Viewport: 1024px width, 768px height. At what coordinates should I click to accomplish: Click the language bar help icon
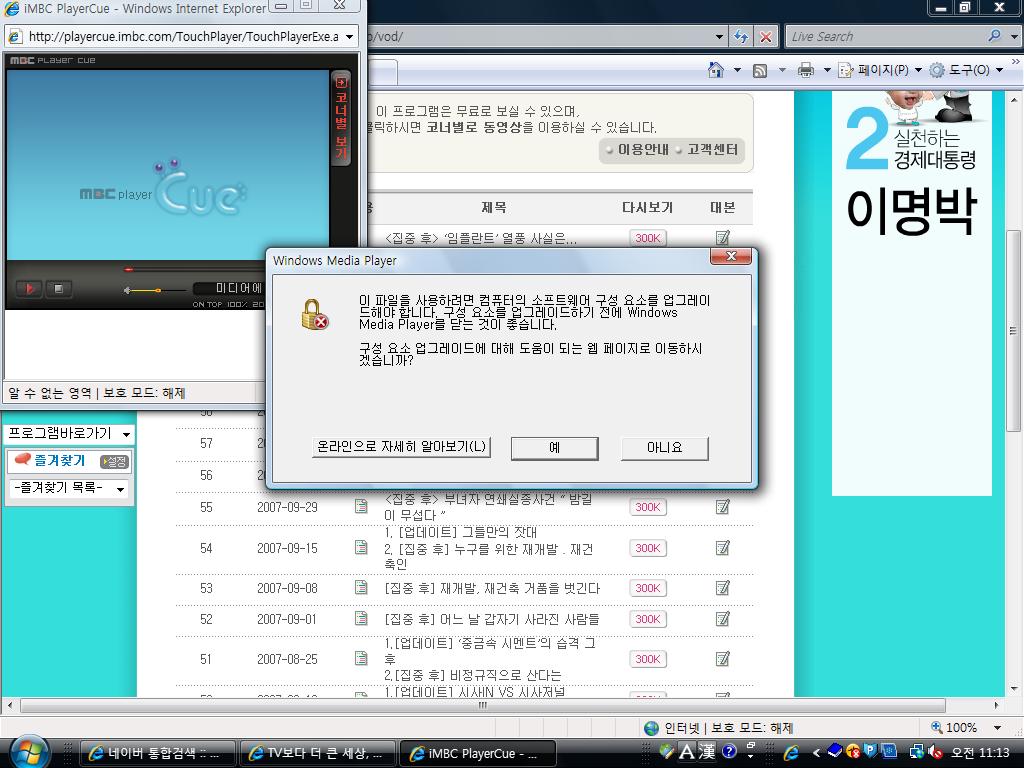[729, 752]
